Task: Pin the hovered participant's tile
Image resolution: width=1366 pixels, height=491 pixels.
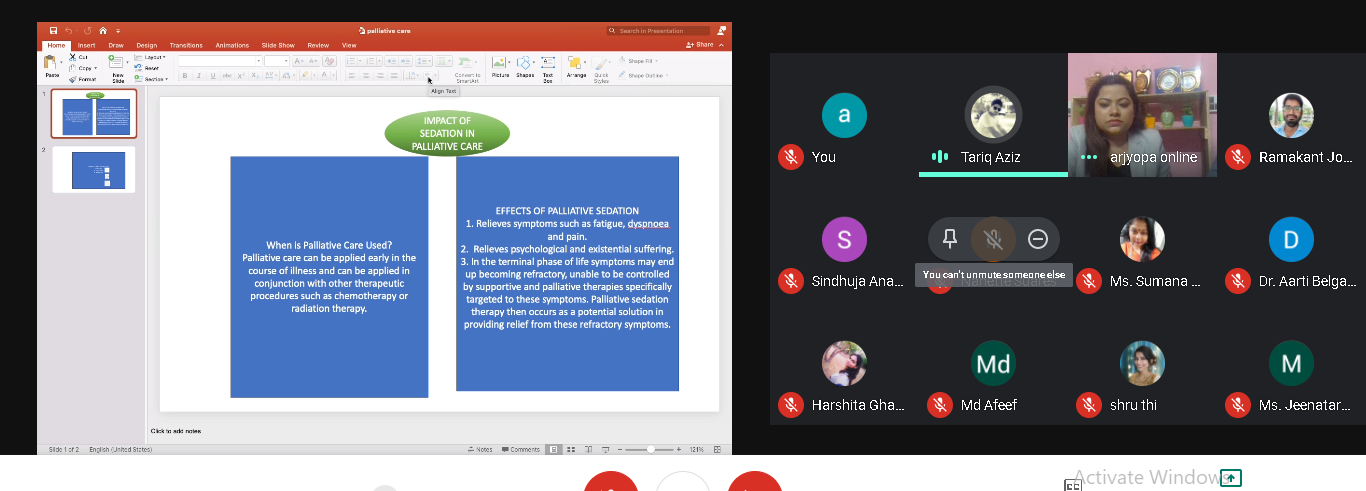Action: tap(950, 238)
